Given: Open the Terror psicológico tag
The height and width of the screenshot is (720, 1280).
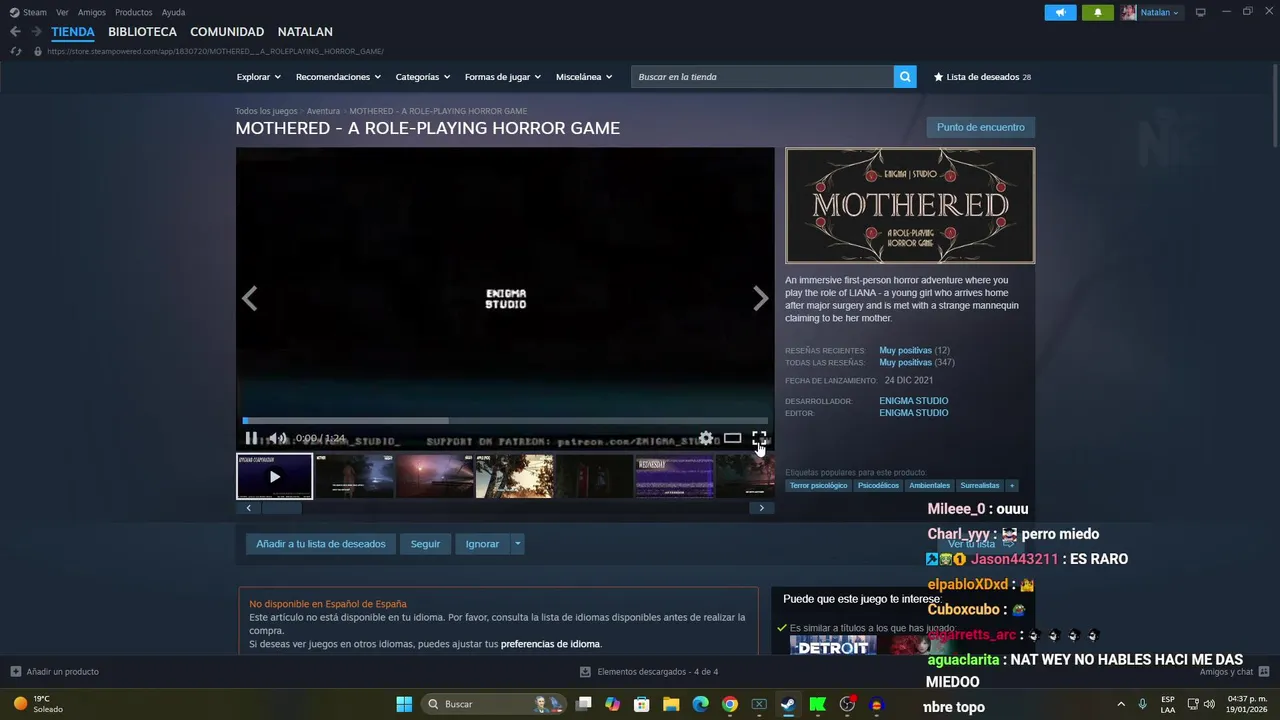Looking at the screenshot, I should click(818, 486).
